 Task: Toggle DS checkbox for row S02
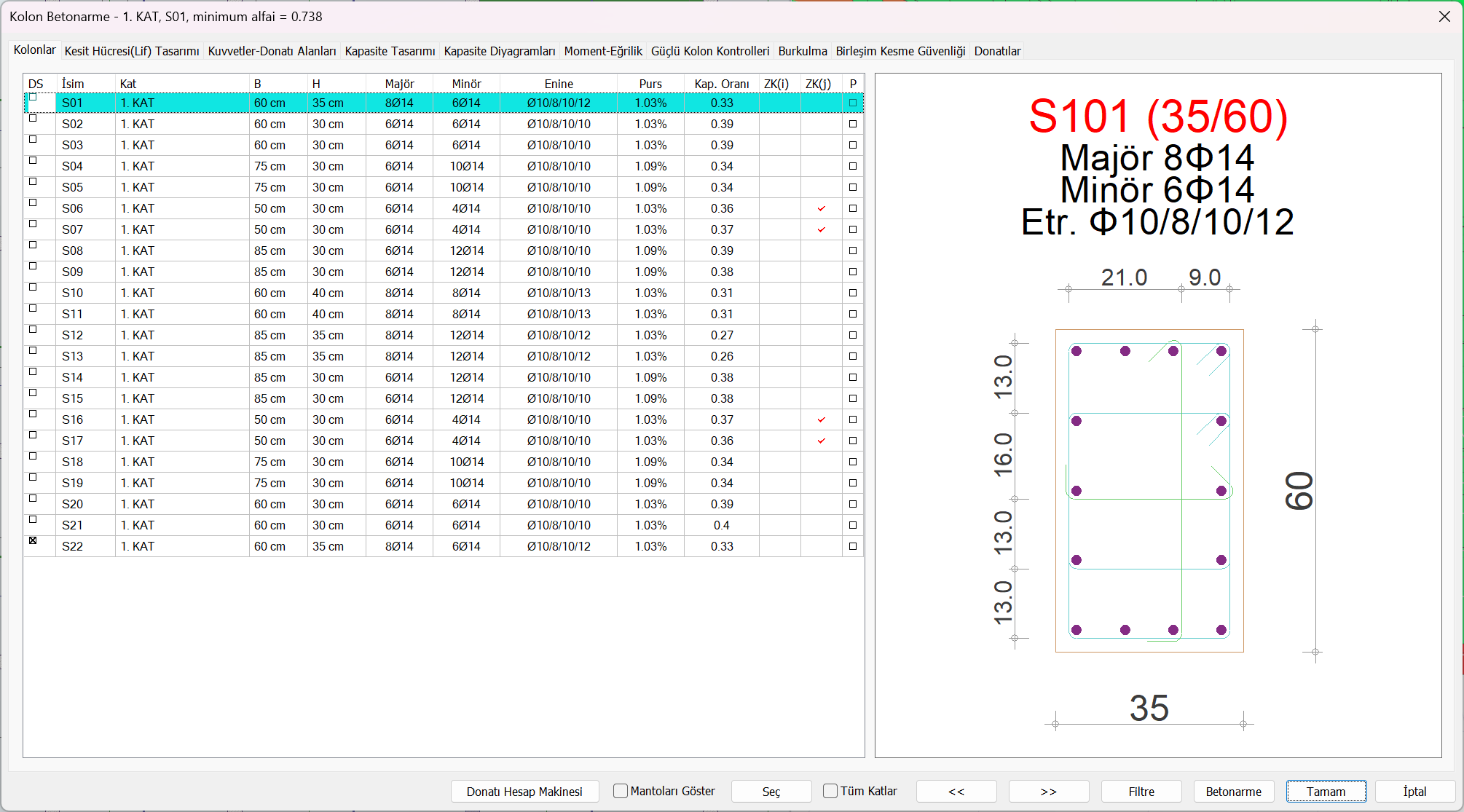click(x=33, y=118)
